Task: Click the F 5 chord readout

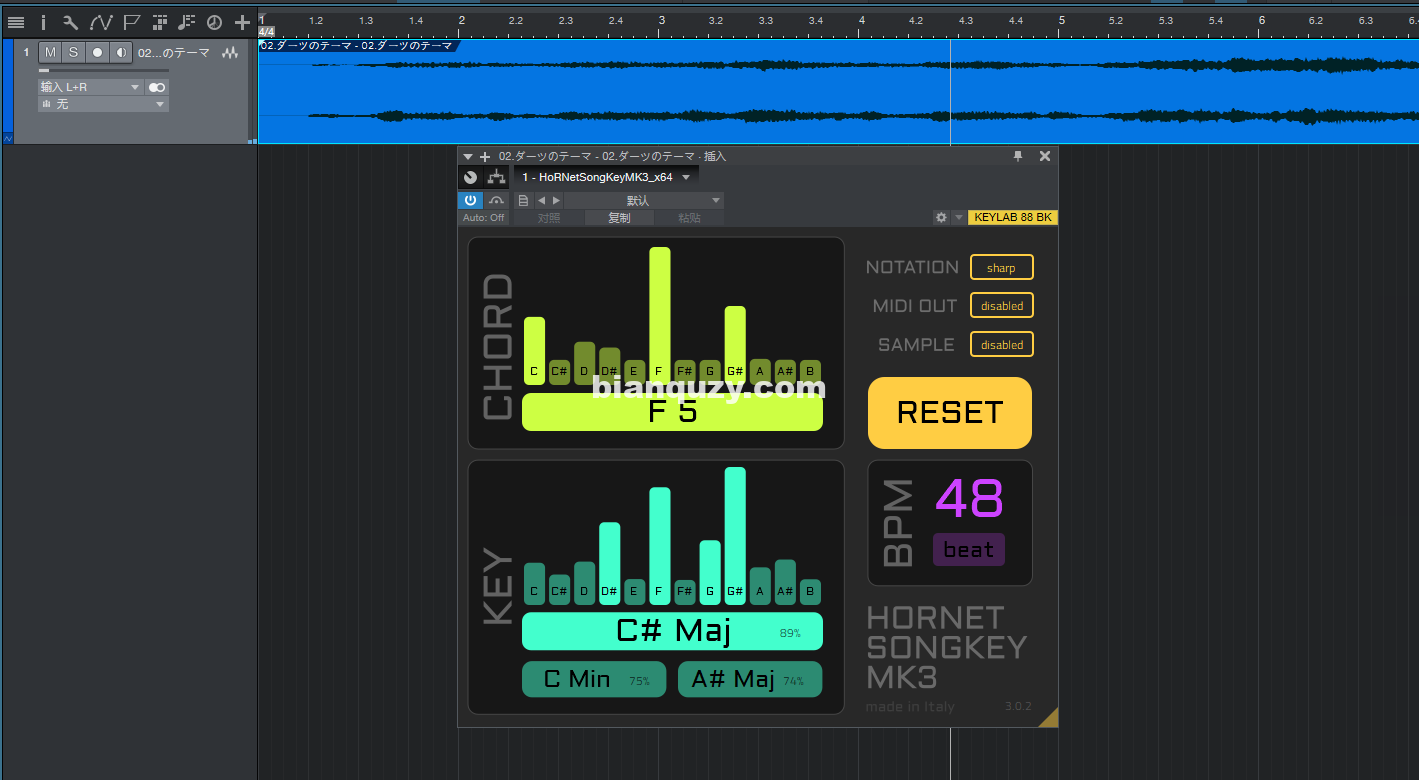Action: coord(672,412)
